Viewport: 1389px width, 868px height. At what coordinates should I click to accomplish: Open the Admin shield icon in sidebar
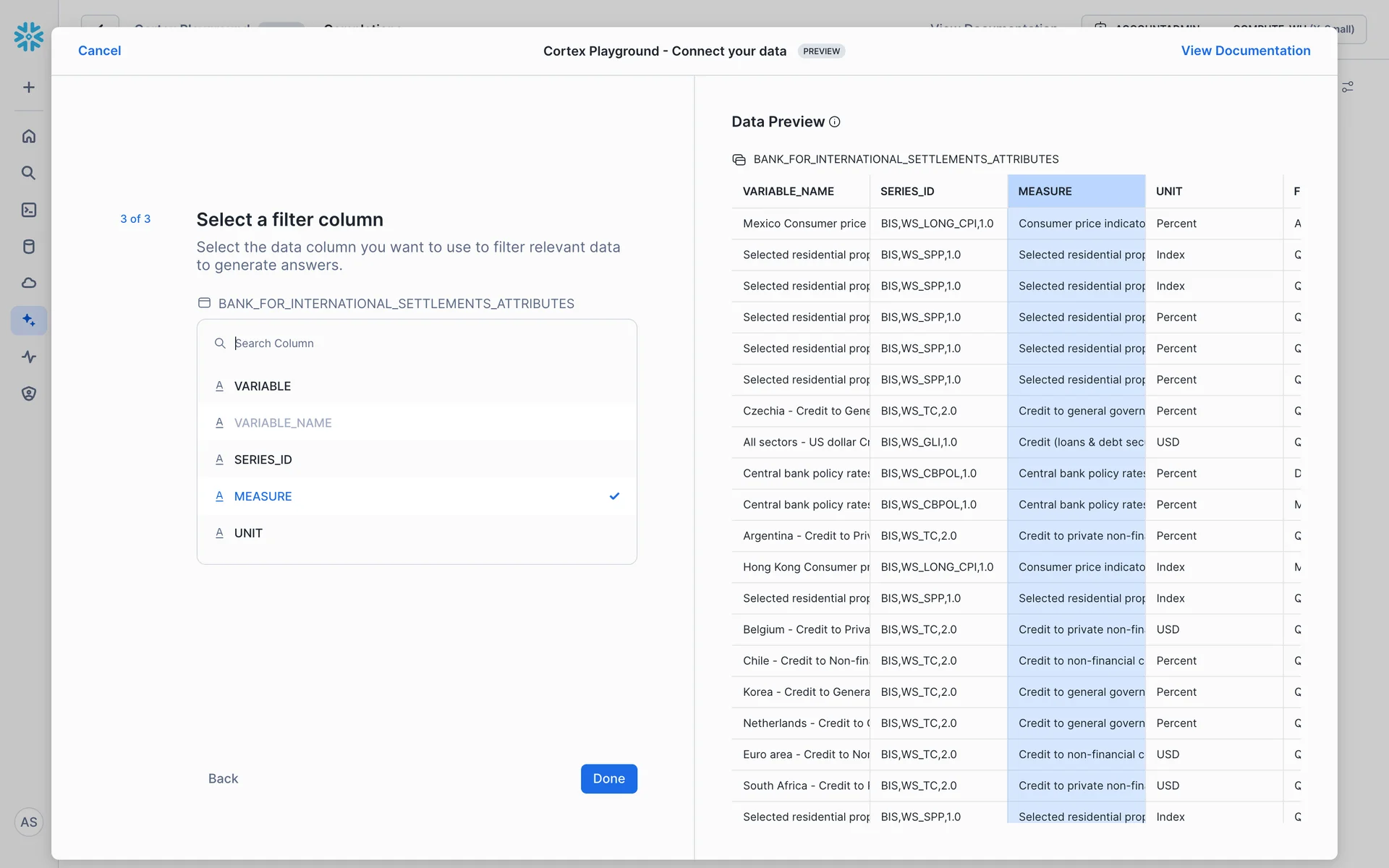point(29,393)
